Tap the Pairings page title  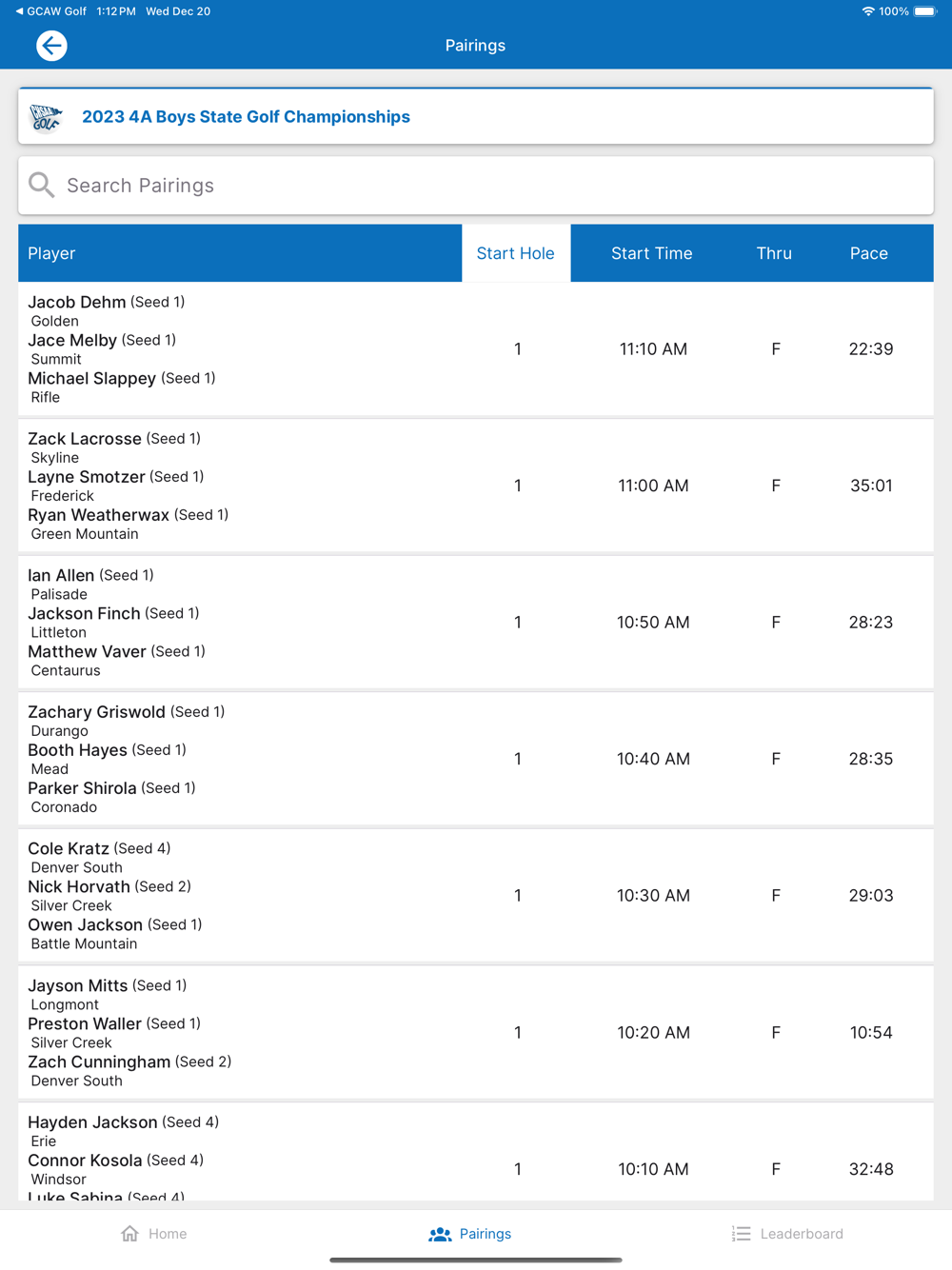click(475, 46)
